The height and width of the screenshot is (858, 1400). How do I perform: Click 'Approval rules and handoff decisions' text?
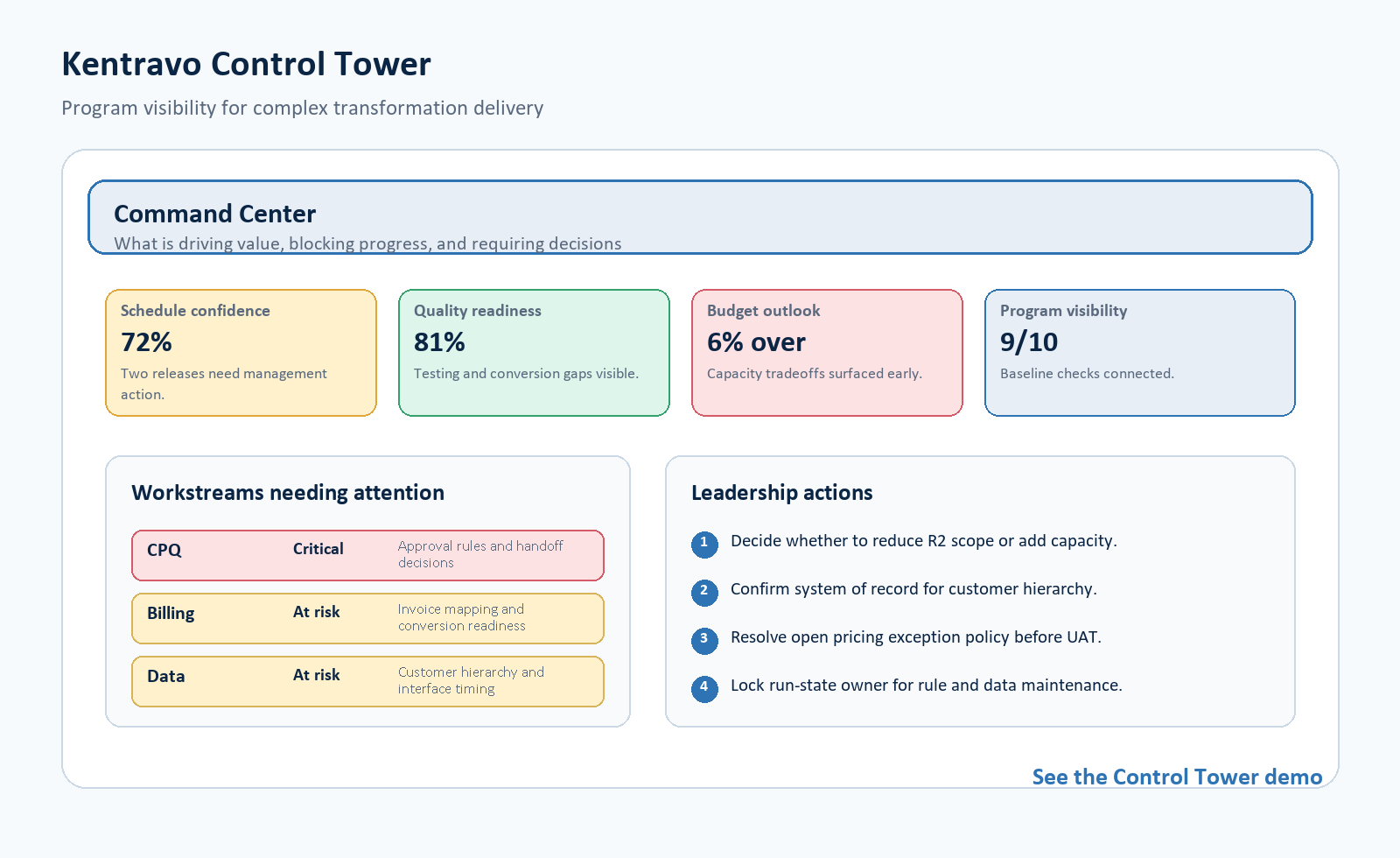(480, 554)
